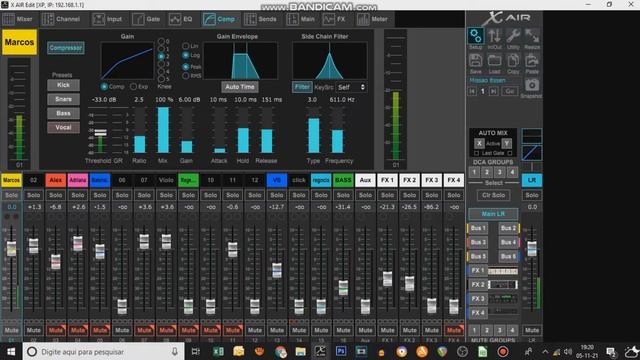Select DCA group 1
The width and height of the screenshot is (640, 360).
(474, 172)
